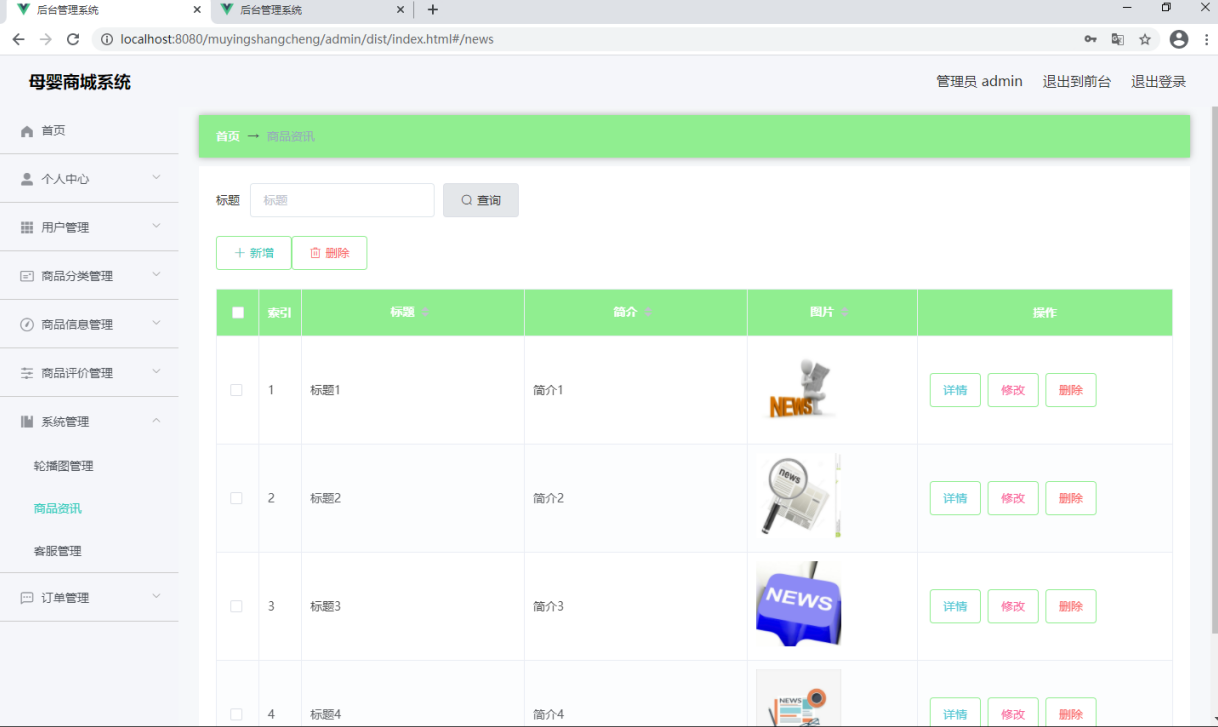Click the 首页 breadcrumb link
The image size is (1218, 727).
(x=228, y=136)
